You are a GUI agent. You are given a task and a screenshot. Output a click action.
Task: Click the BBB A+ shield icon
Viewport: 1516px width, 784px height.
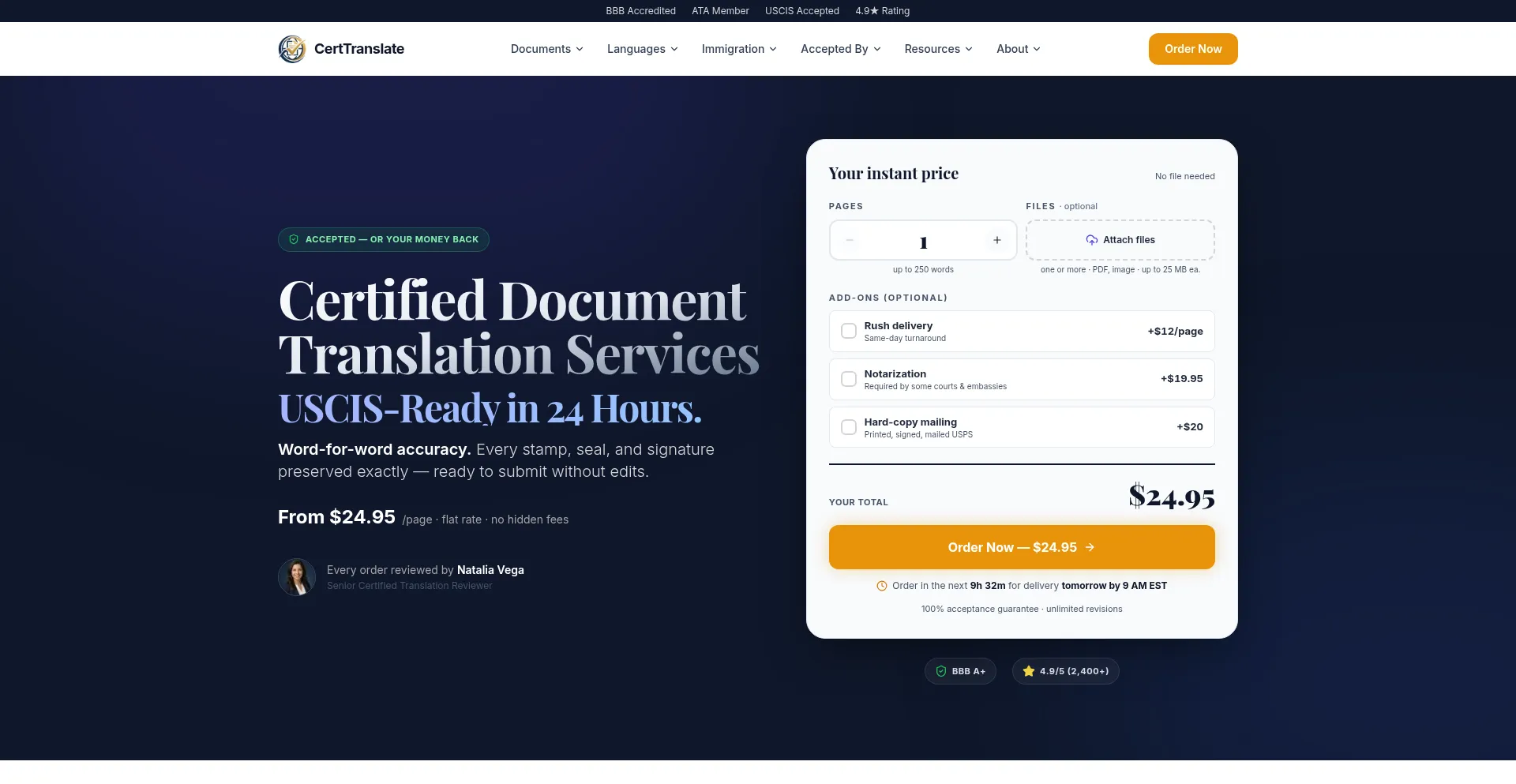[x=941, y=671]
